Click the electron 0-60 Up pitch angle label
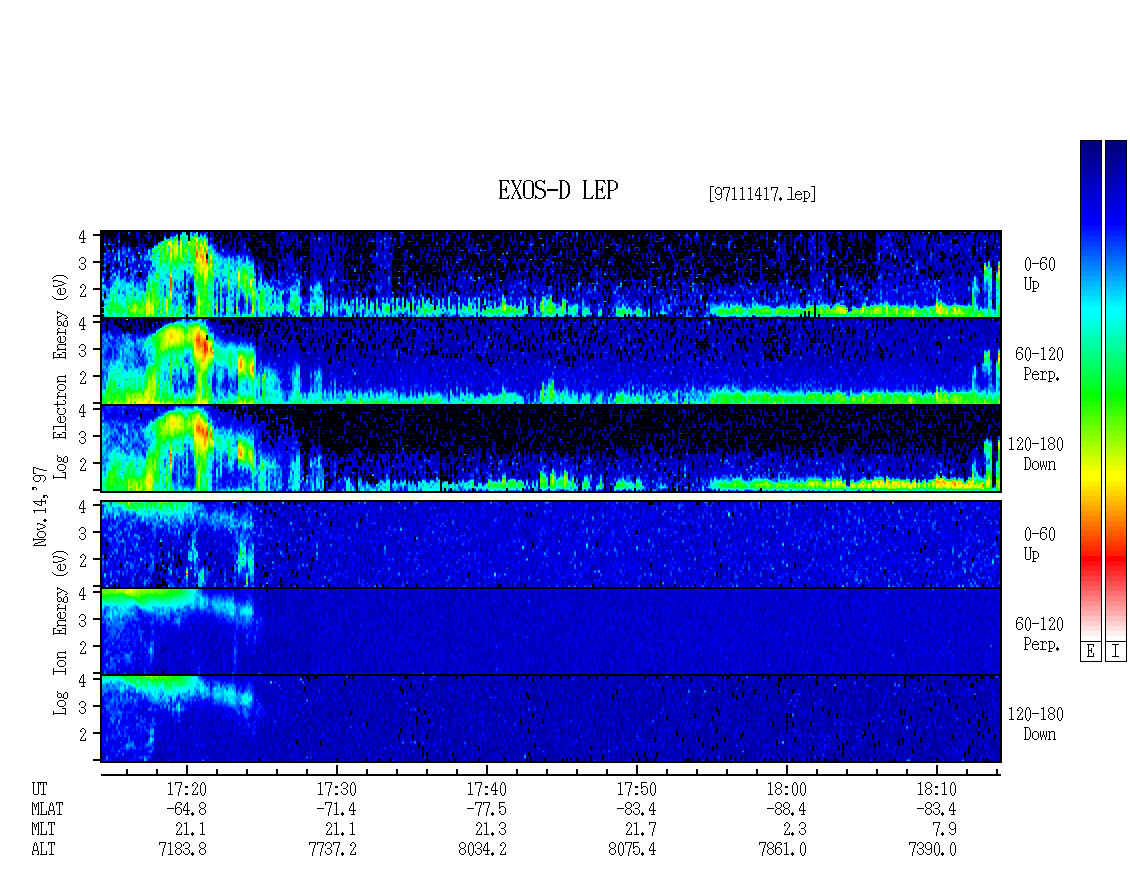The width and height of the screenshot is (1130, 875). (1039, 274)
